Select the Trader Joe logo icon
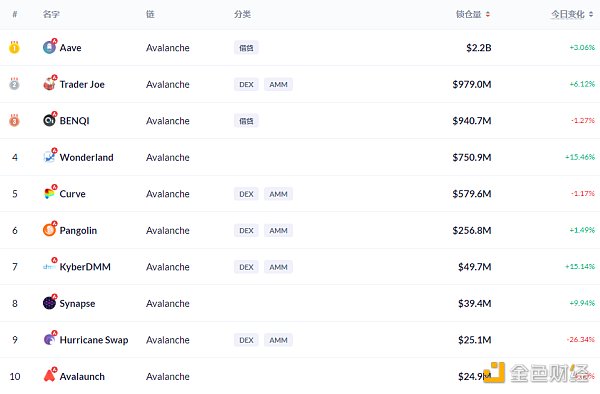Screen dimensions: 600x394 [49, 83]
